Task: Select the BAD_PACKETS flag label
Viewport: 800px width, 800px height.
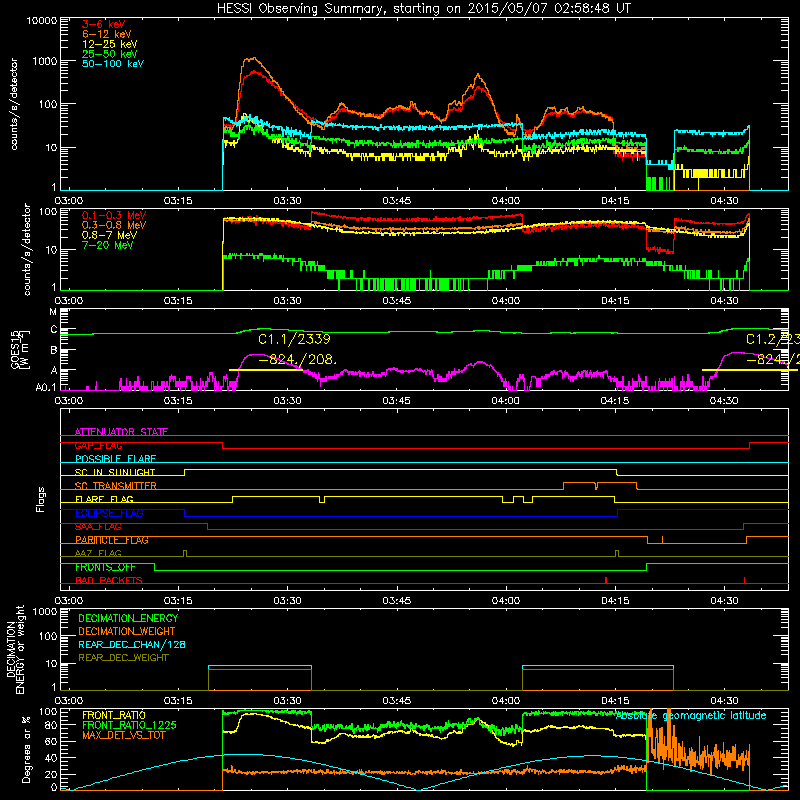Action: click(109, 581)
